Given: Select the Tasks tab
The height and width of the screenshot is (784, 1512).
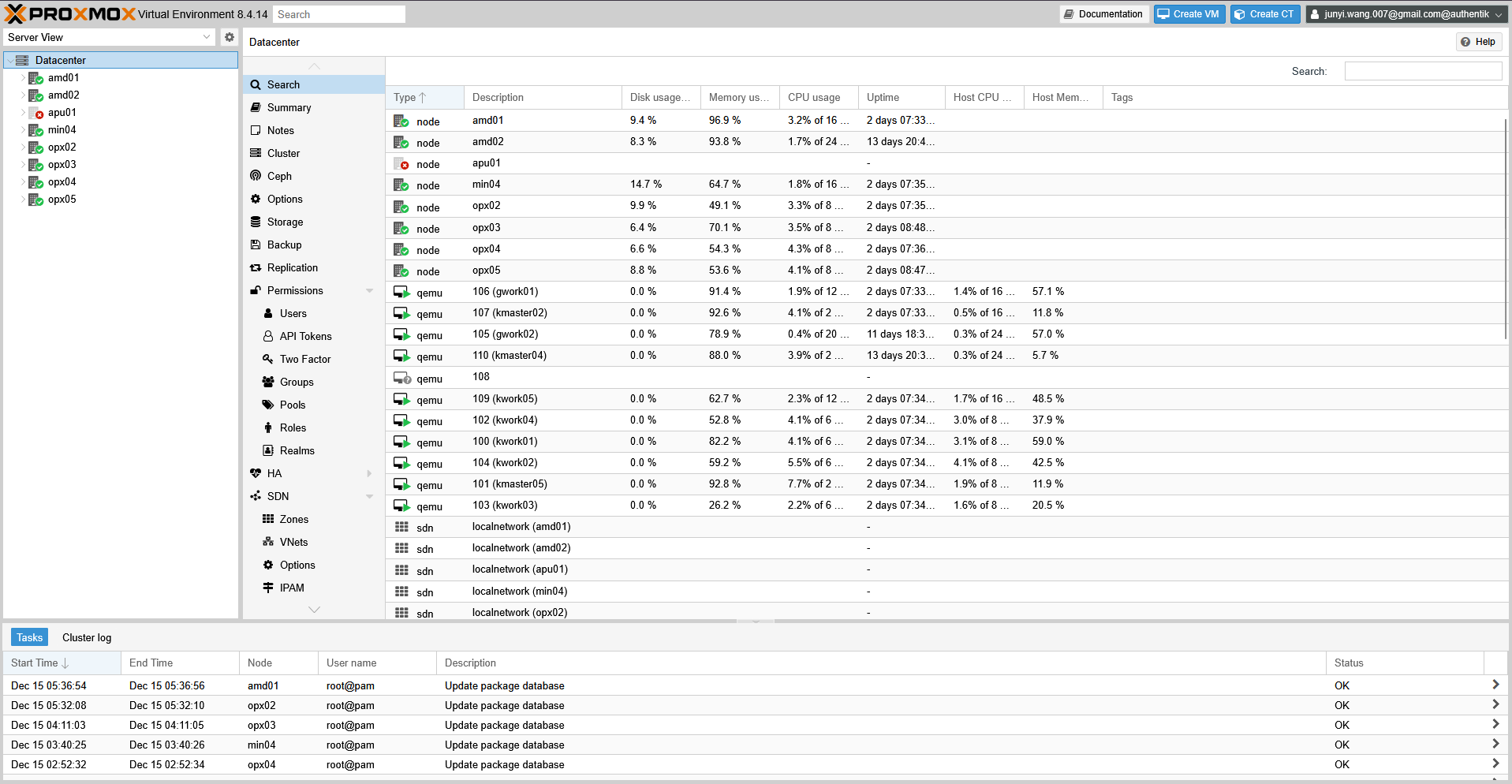Looking at the screenshot, I should point(29,637).
